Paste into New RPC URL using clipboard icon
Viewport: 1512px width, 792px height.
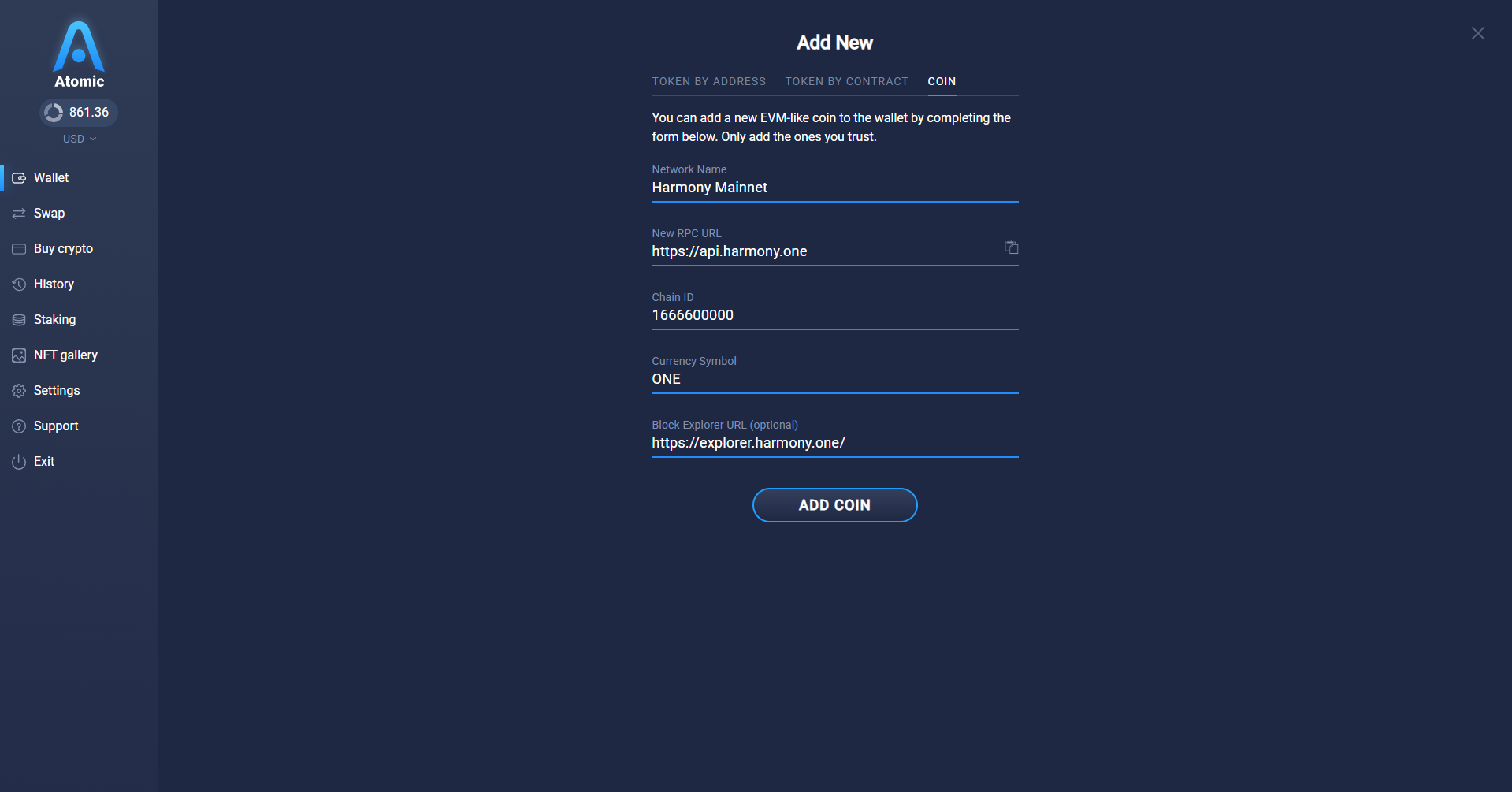[x=1011, y=247]
